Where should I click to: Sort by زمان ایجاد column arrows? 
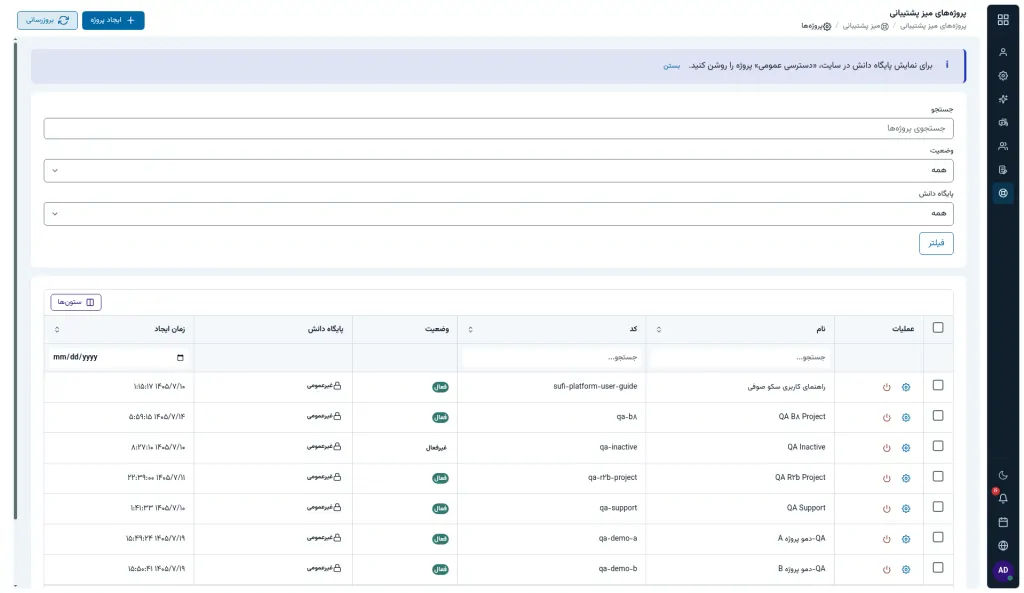[57, 330]
